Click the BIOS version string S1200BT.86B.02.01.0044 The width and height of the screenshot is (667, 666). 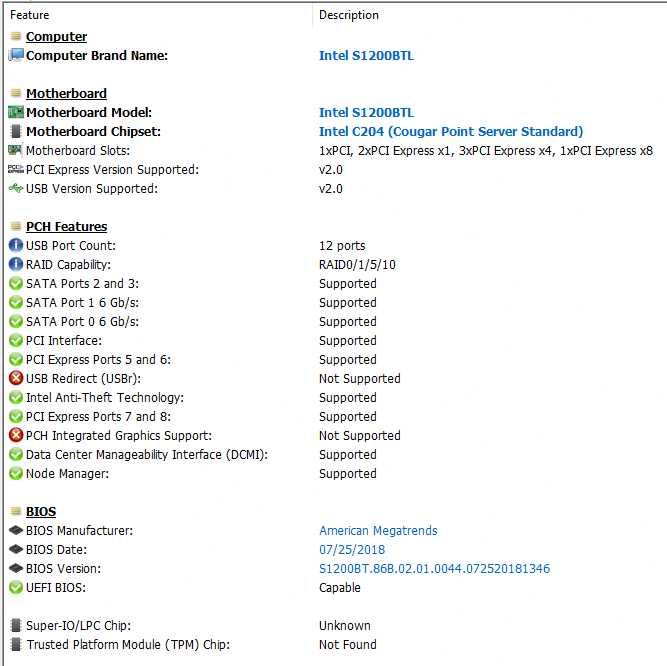coord(434,569)
